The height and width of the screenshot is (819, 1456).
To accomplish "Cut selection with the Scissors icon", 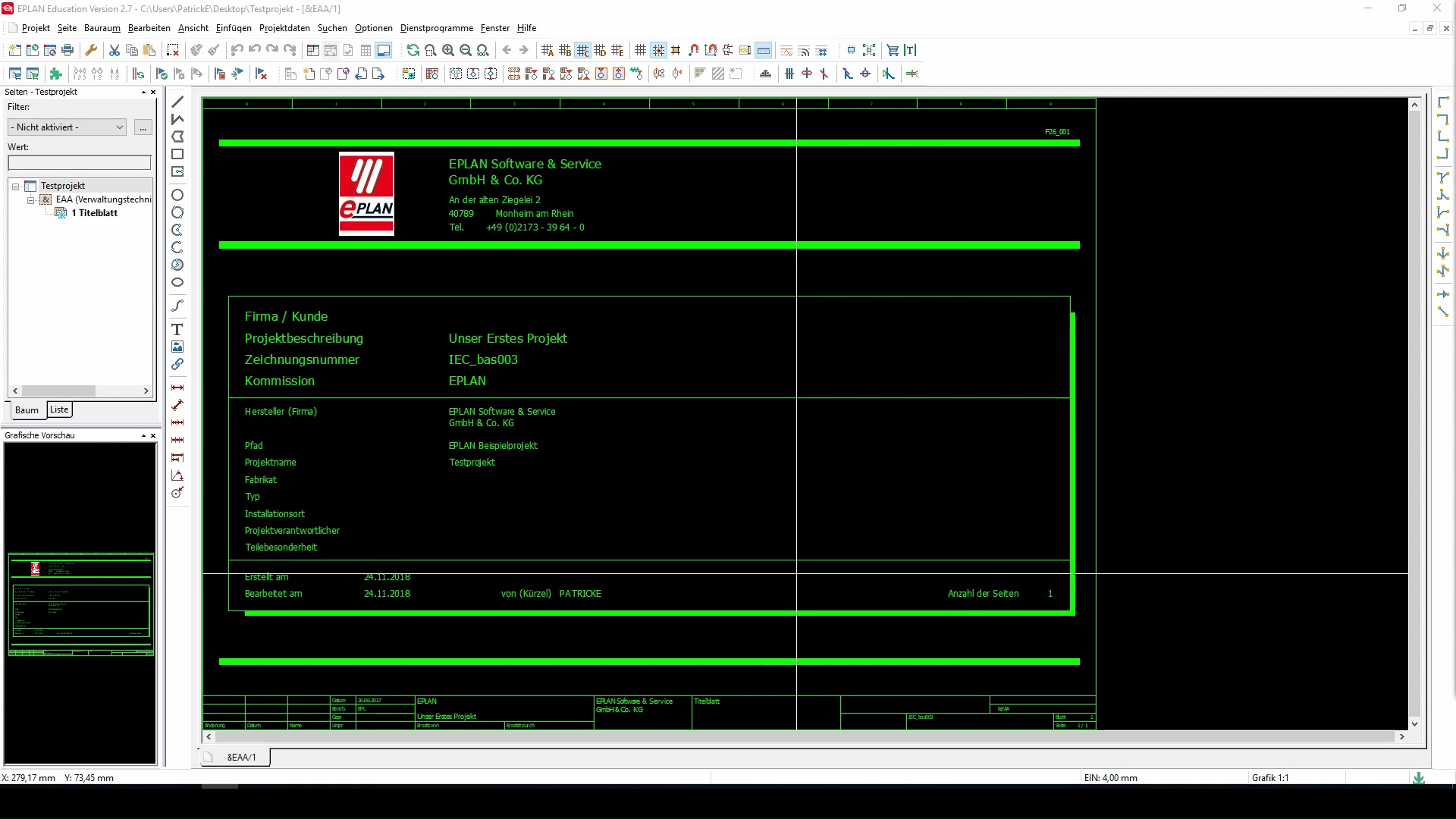I will pyautogui.click(x=114, y=50).
